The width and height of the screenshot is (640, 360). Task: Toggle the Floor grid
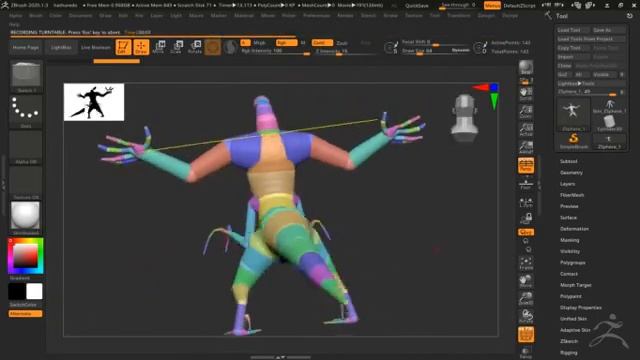[526, 184]
